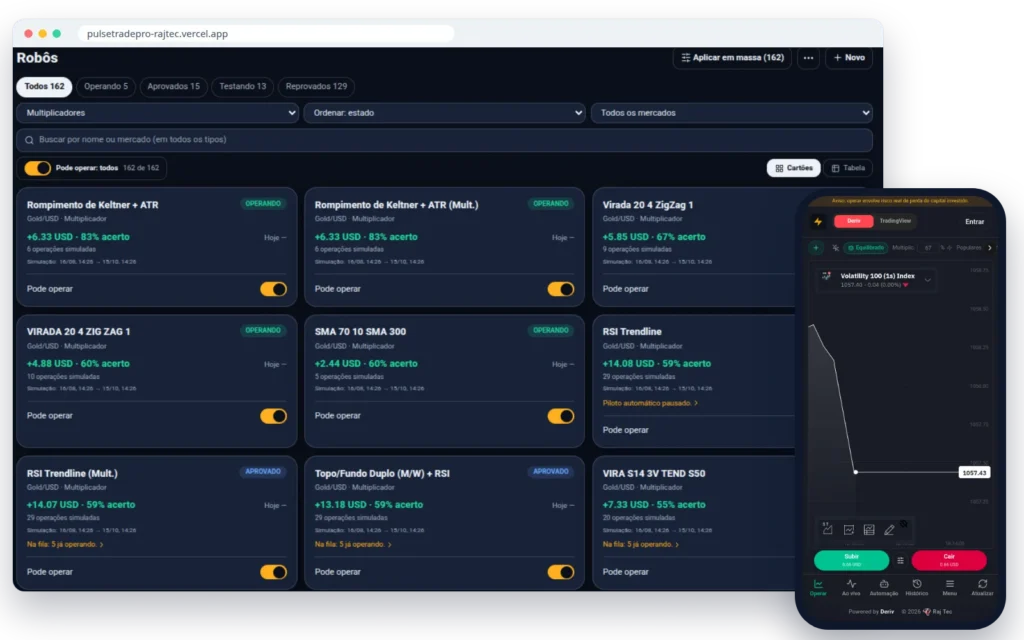1024x640 pixels.
Task: Select the 'Reprovados 129' tab
Action: click(316, 86)
